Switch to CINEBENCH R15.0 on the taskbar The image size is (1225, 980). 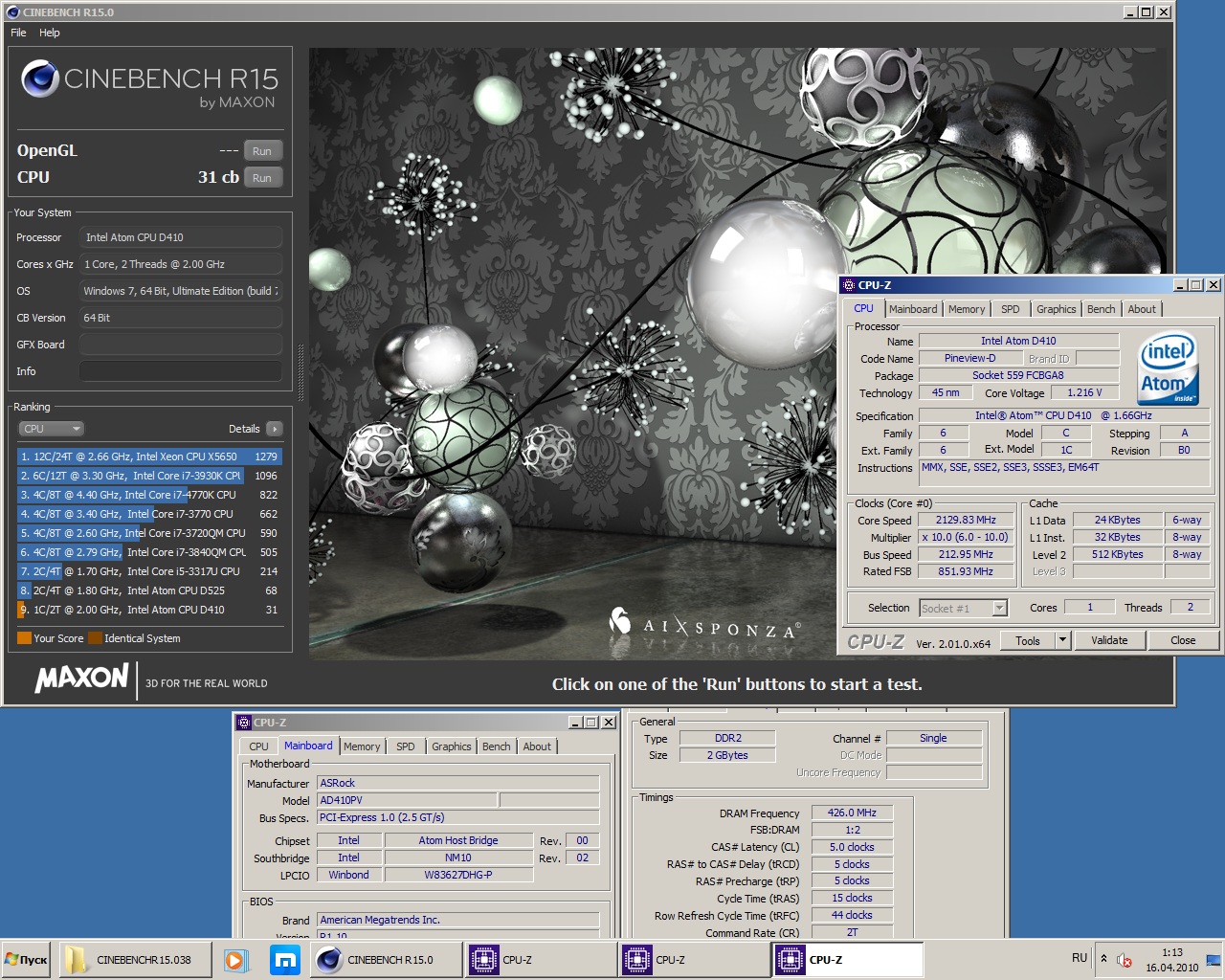coord(388,960)
